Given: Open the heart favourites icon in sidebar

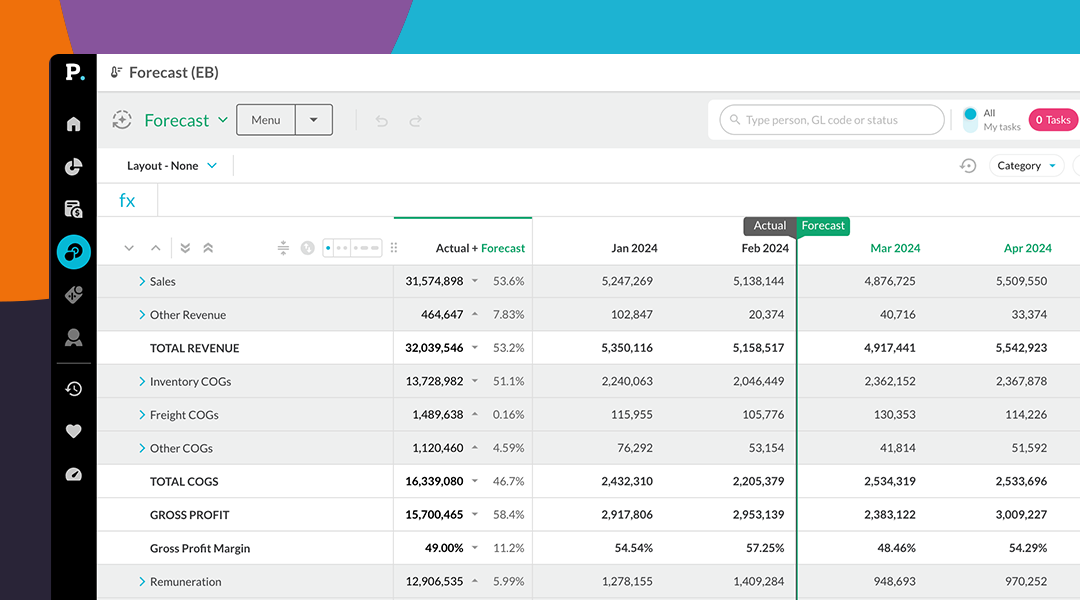Looking at the screenshot, I should pyautogui.click(x=74, y=431).
